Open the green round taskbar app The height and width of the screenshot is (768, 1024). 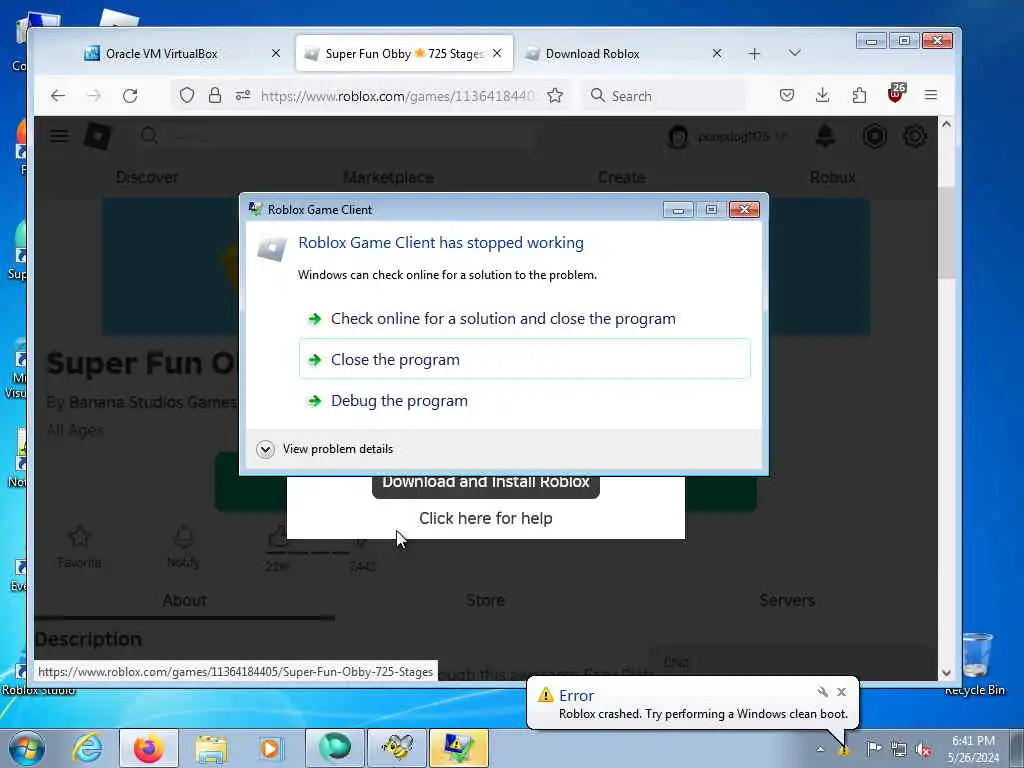[x=335, y=748]
